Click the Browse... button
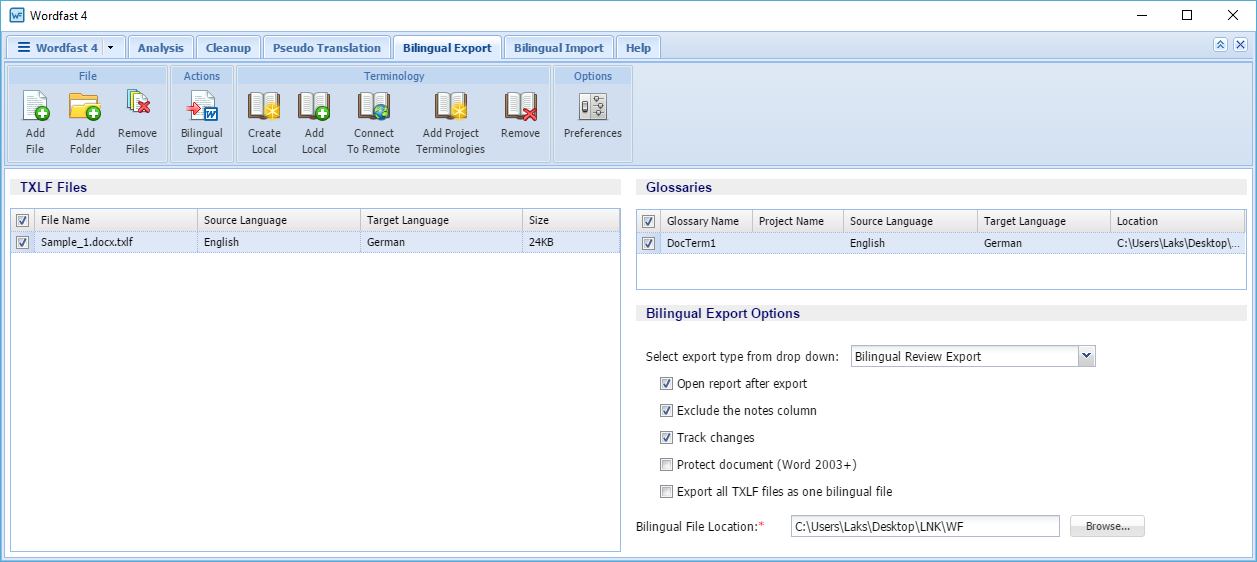 pyautogui.click(x=1107, y=526)
